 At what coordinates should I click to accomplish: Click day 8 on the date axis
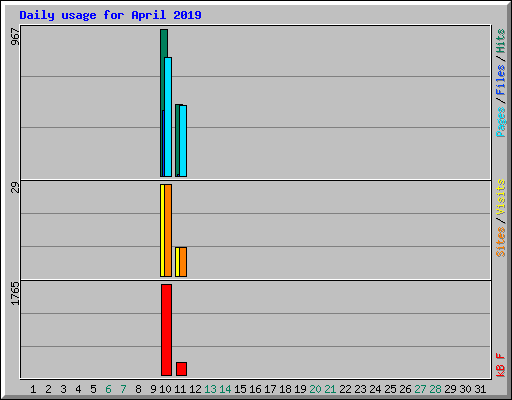(x=138, y=389)
